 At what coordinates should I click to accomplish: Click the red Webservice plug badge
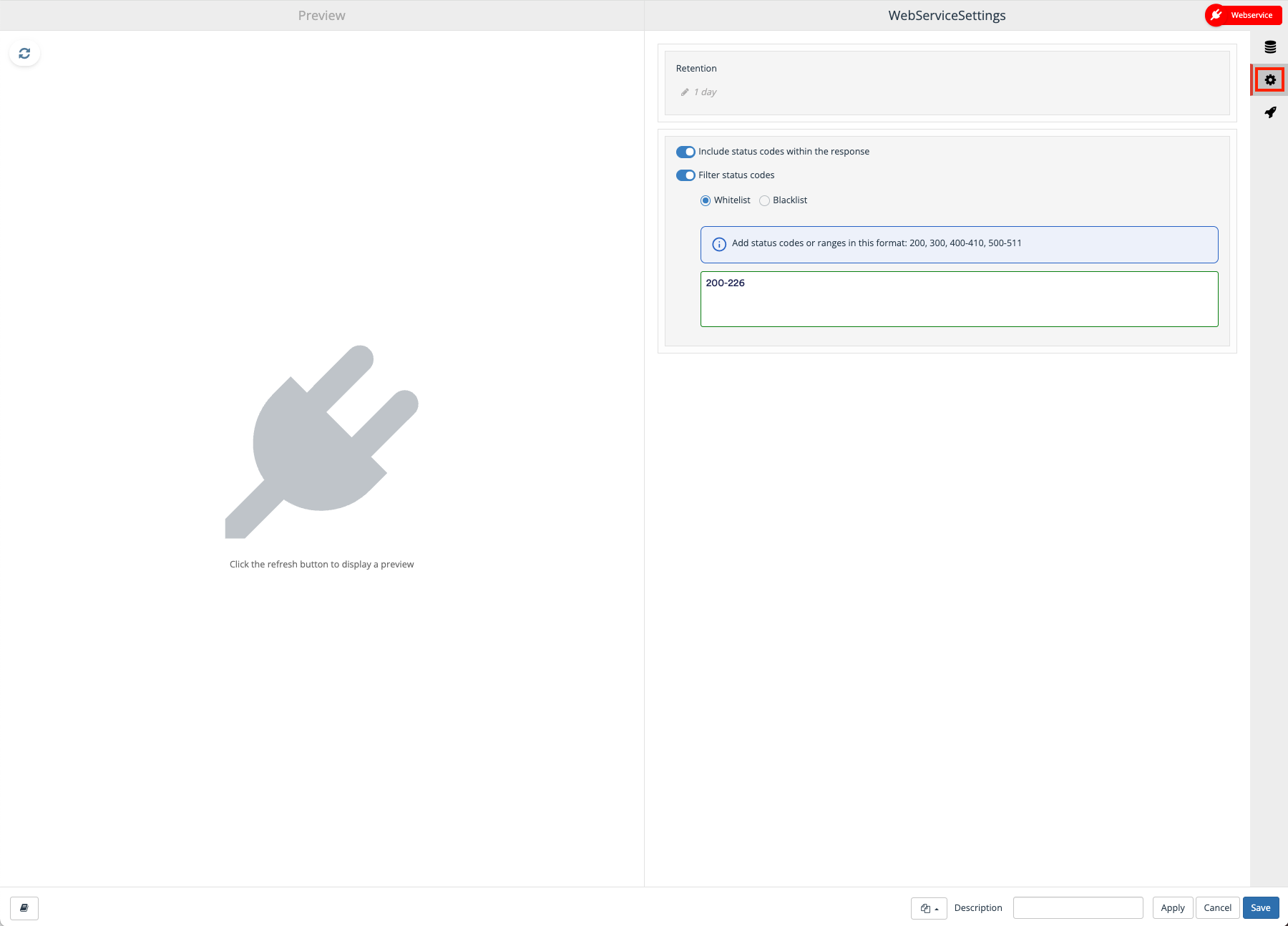(x=1244, y=15)
